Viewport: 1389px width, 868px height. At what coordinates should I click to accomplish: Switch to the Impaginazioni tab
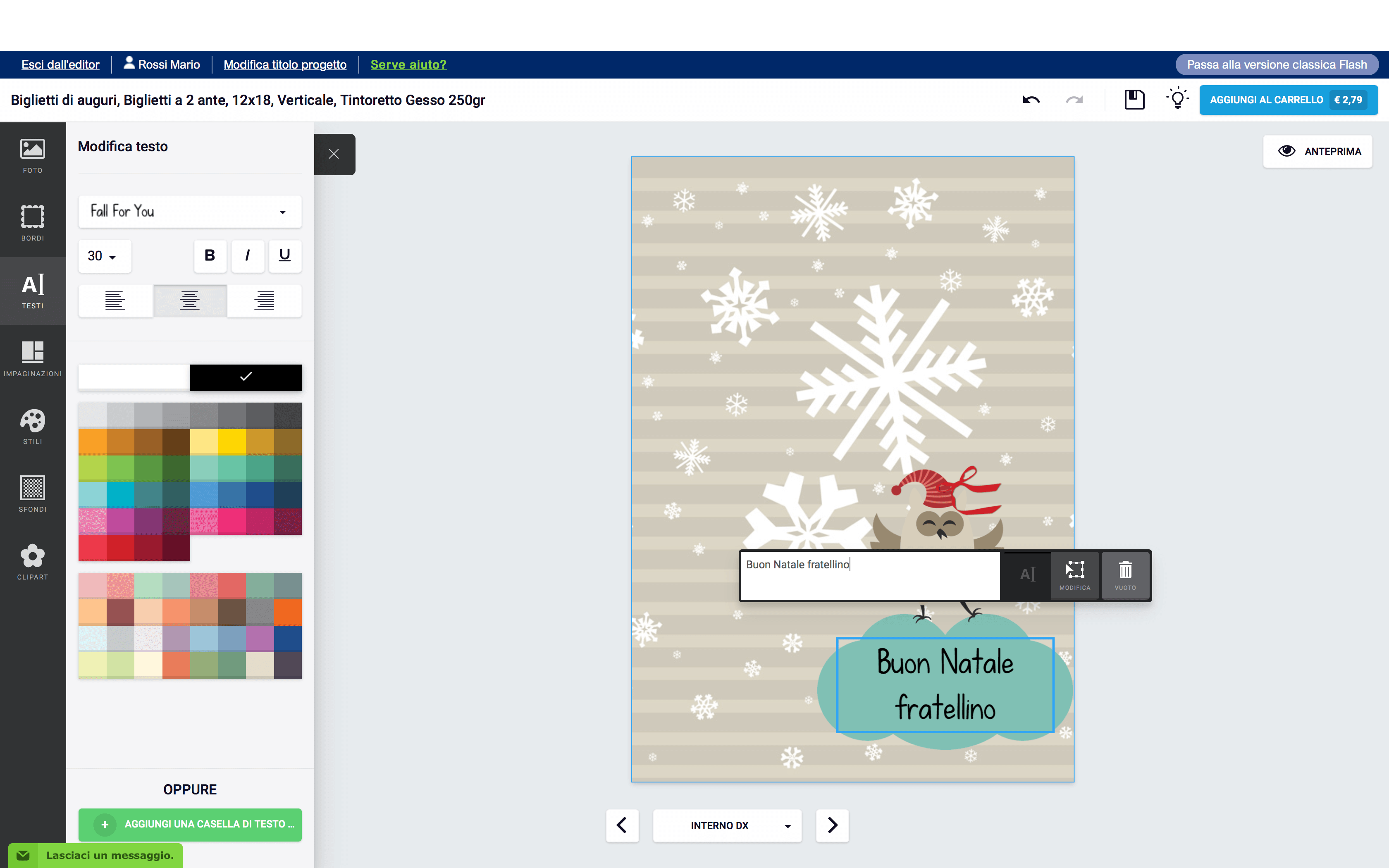[33, 359]
